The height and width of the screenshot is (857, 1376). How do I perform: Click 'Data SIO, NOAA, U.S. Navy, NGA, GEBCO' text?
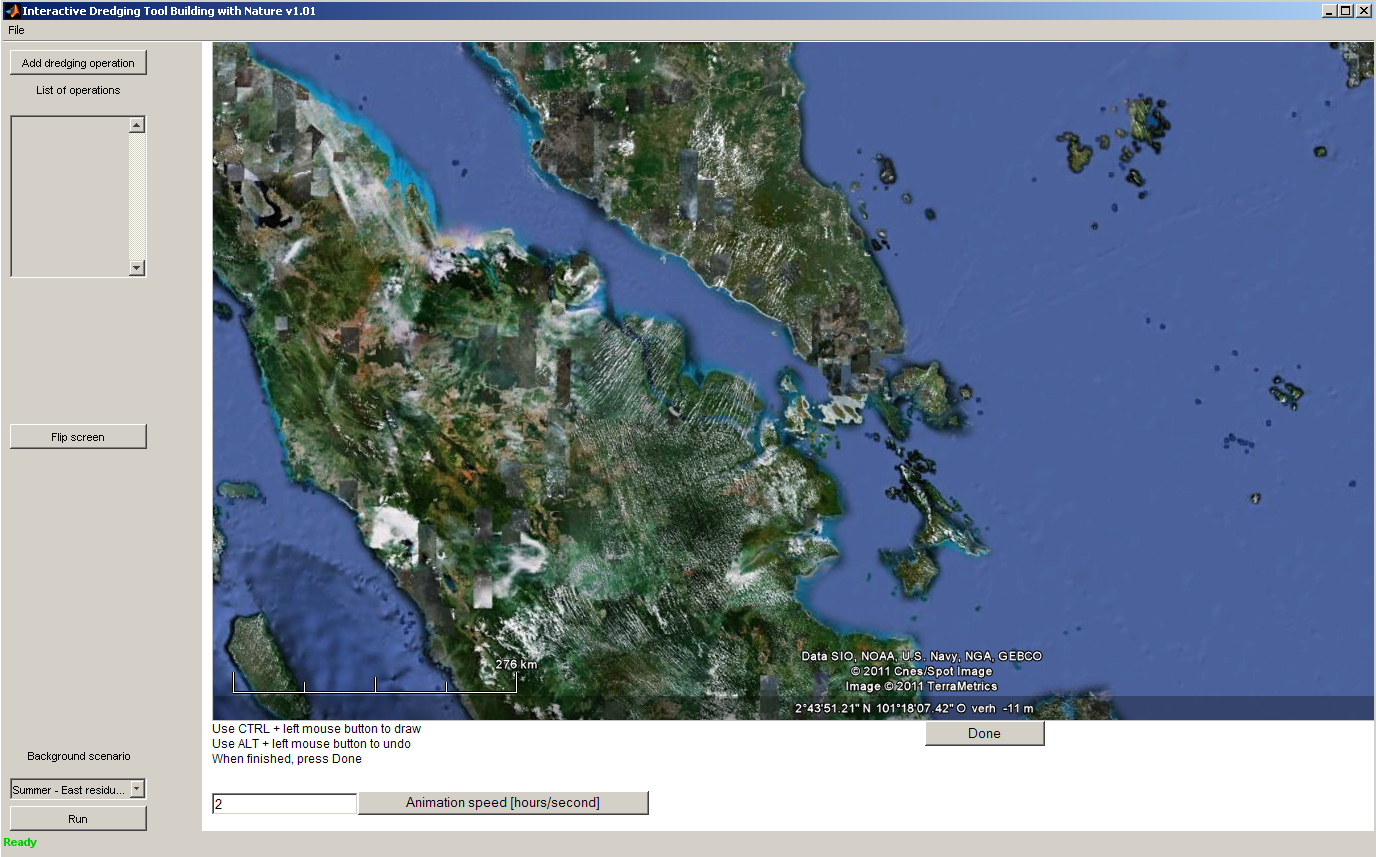tap(921, 656)
